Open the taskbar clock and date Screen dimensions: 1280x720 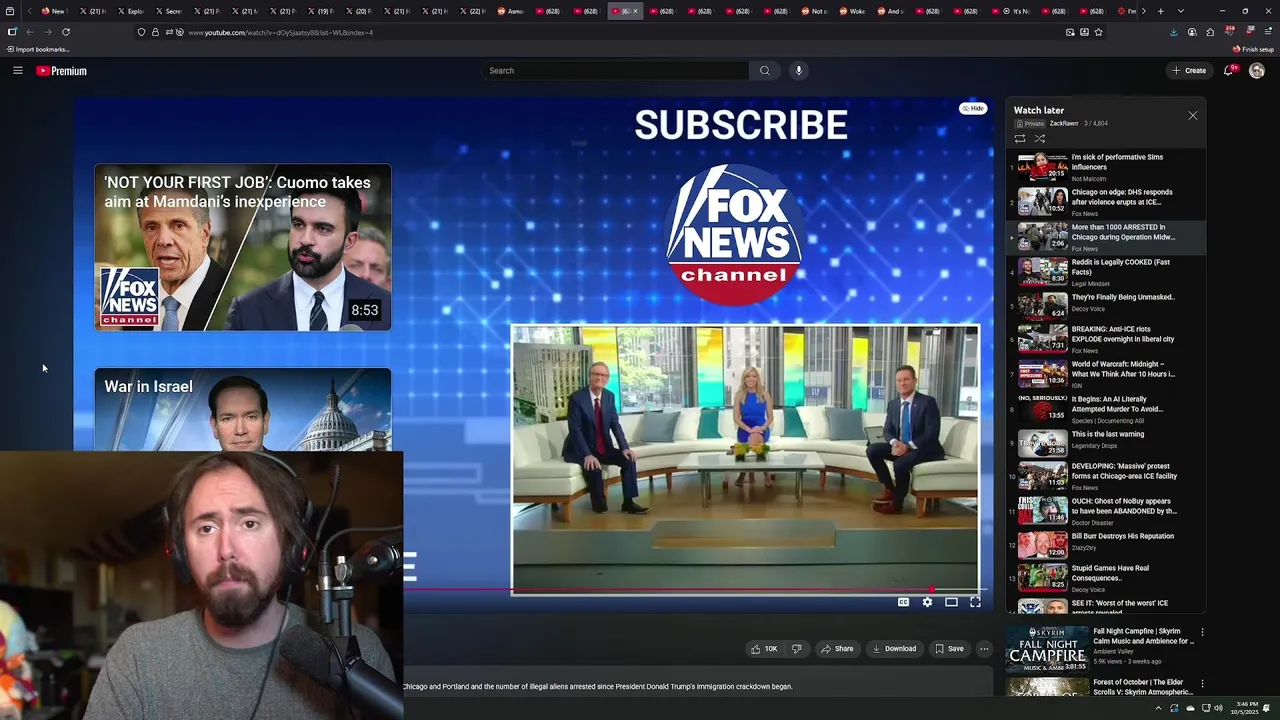pos(1246,708)
